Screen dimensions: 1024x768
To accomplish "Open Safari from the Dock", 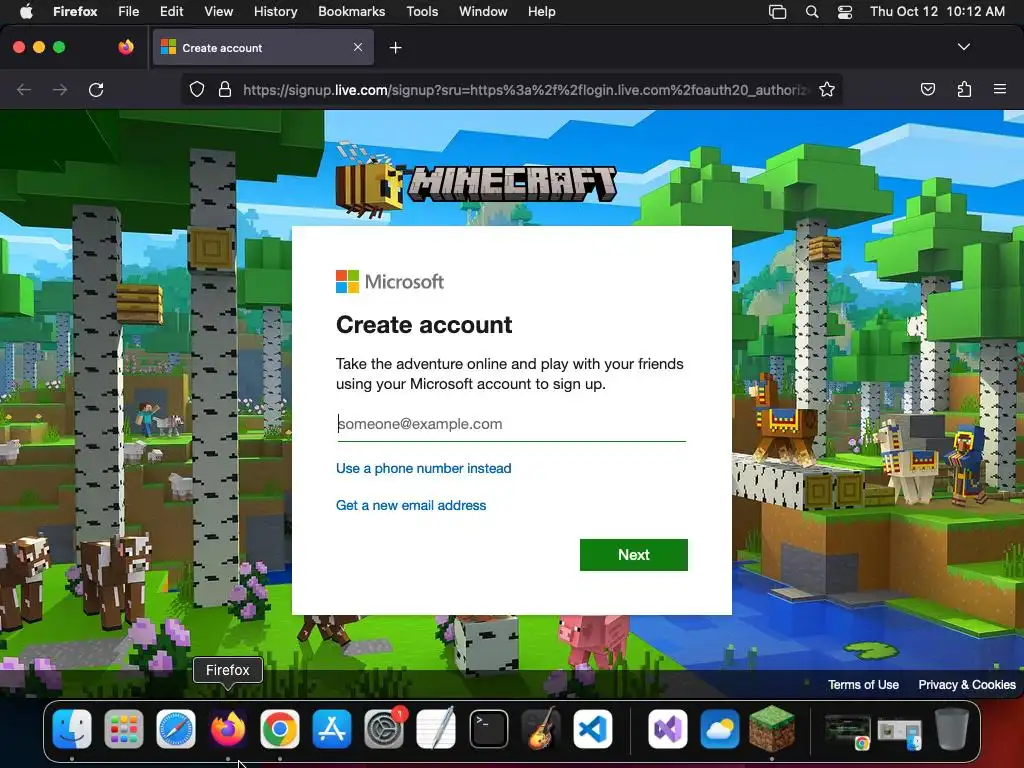I will tap(176, 729).
